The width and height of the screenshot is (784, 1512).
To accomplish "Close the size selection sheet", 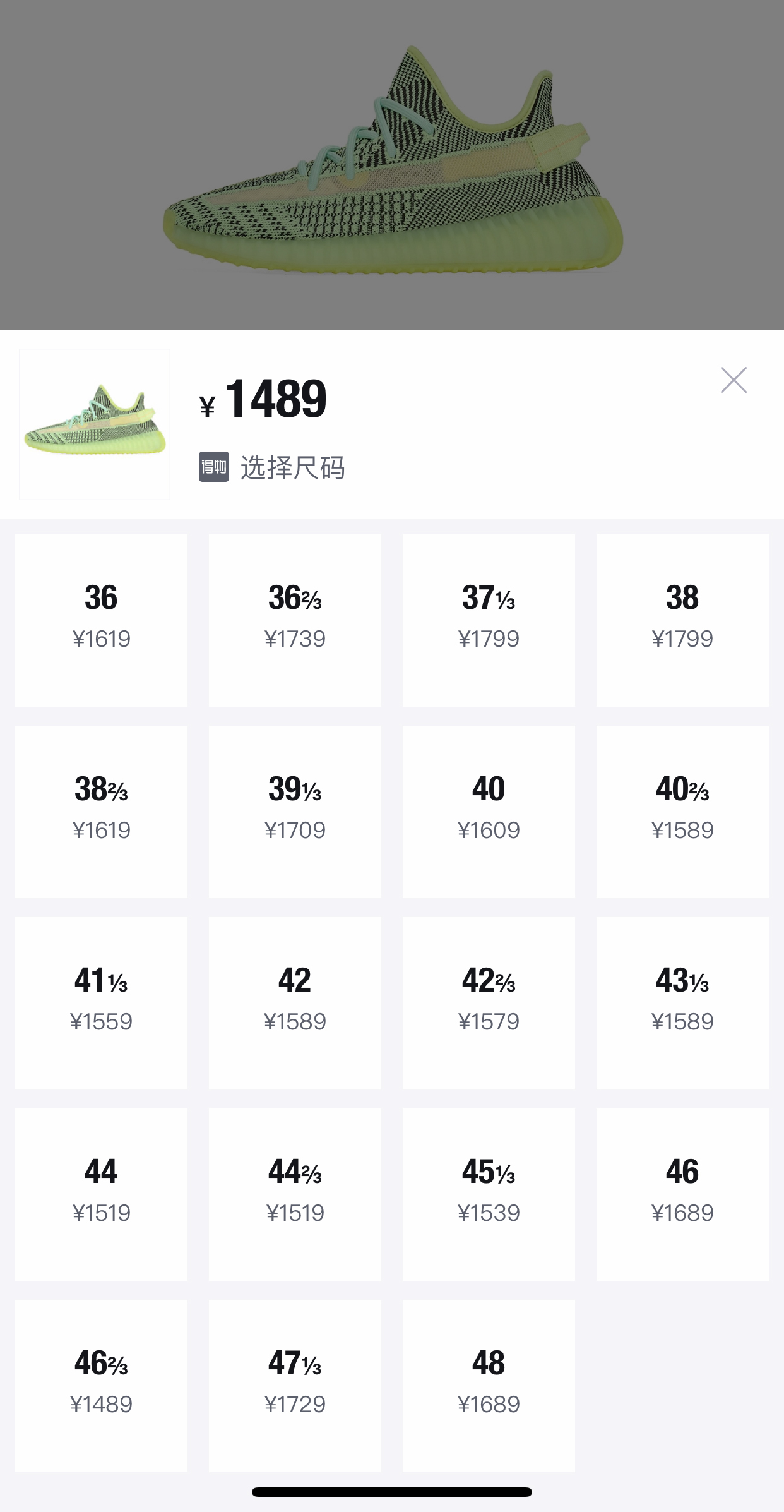I will [x=734, y=380].
